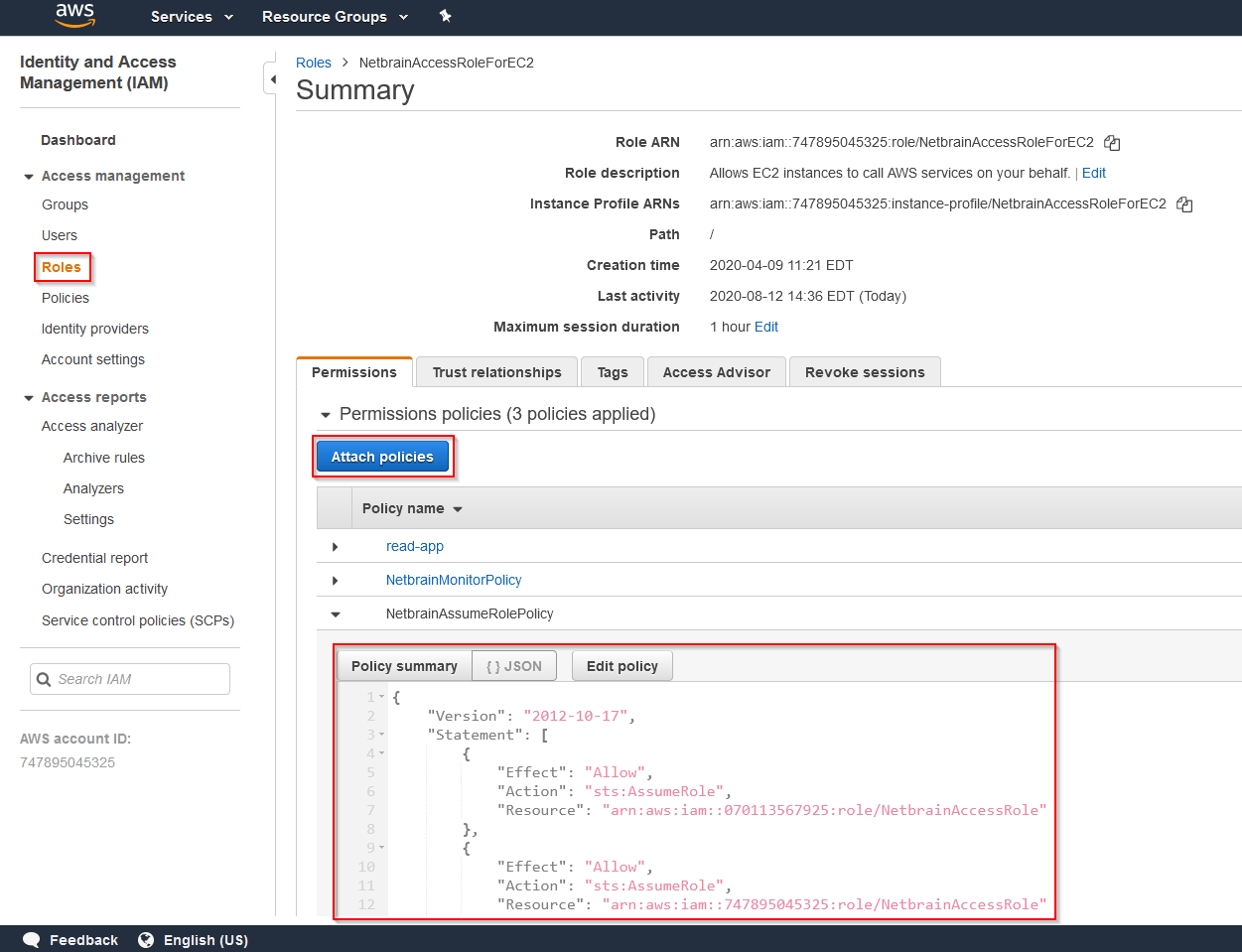Click the Feedback link in footer
The height and width of the screenshot is (952, 1242).
83,940
